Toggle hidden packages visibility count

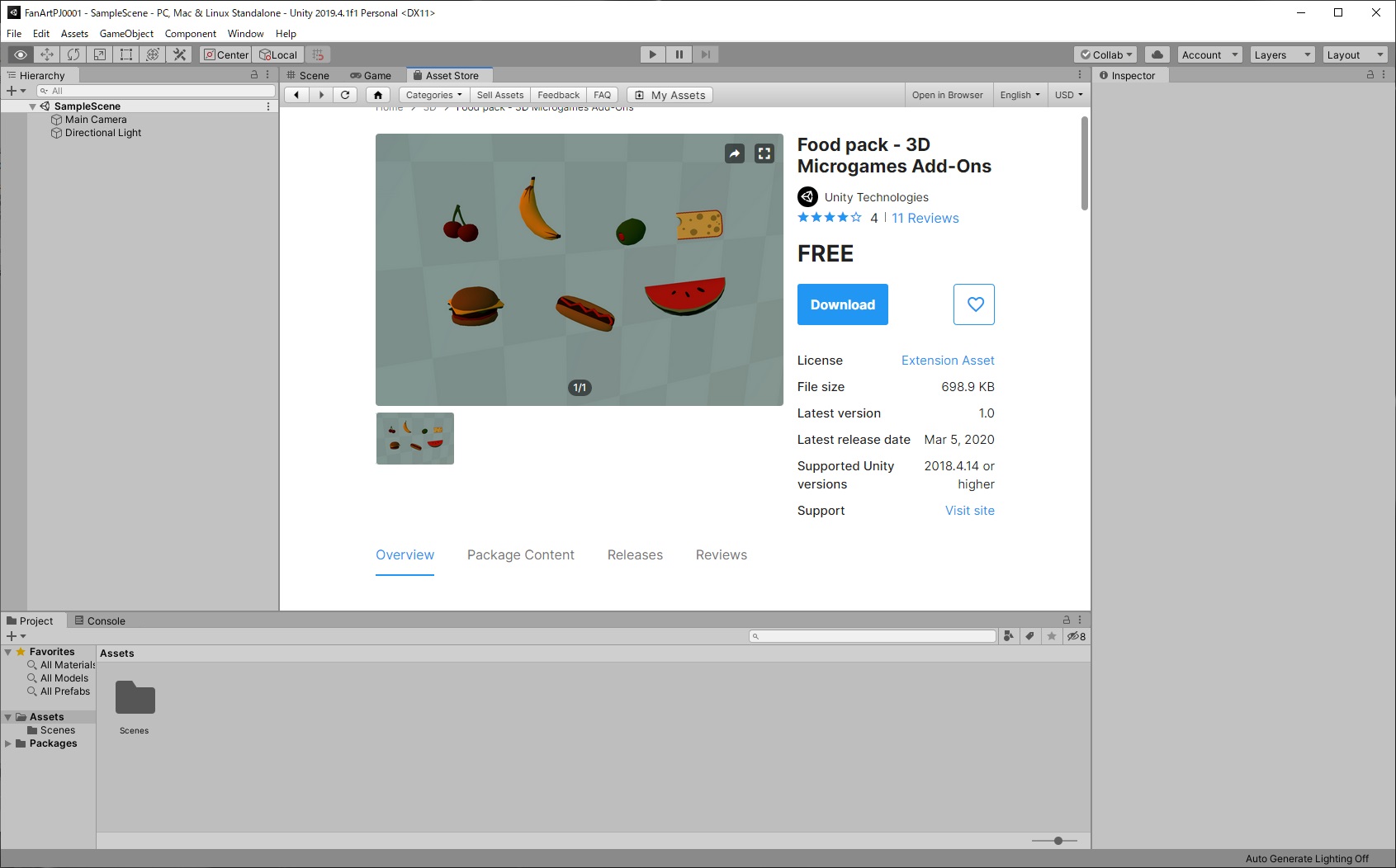[1076, 636]
